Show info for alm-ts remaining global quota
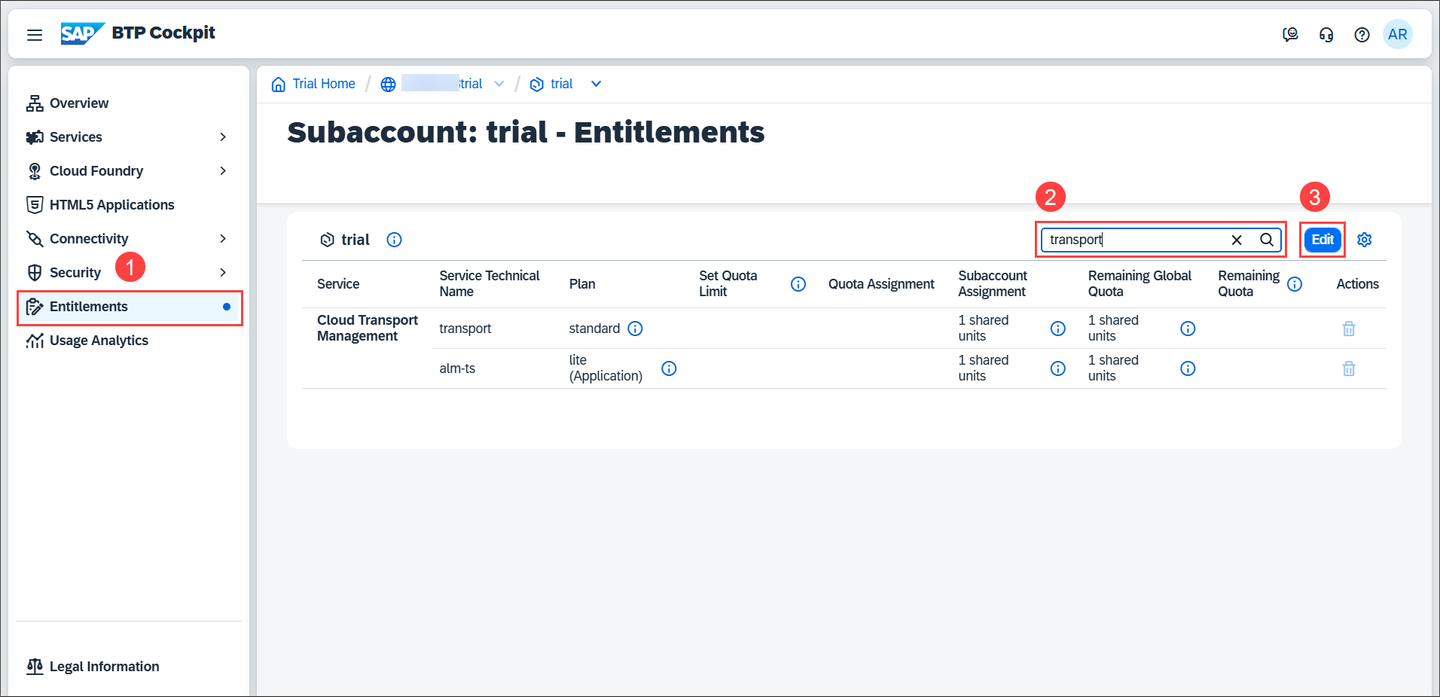1440x697 pixels. 1188,368
